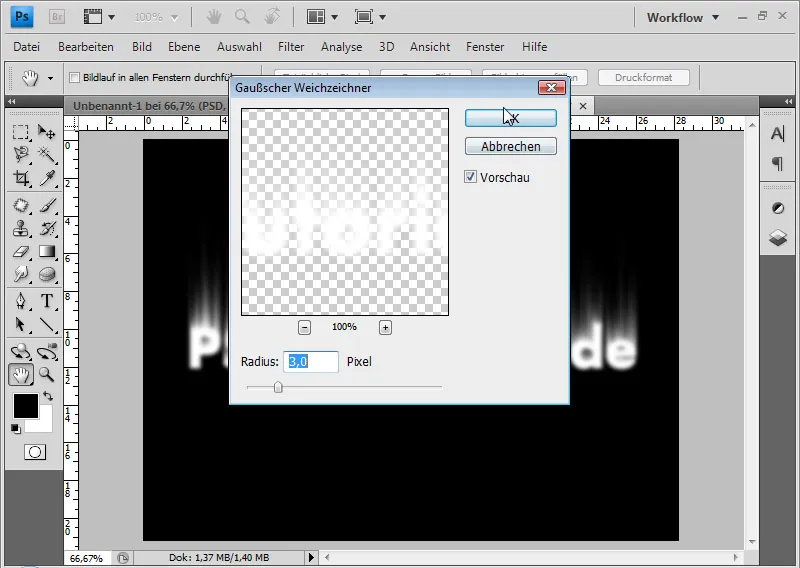
Task: Confirm the Gaussian blur with OK
Action: pyautogui.click(x=511, y=118)
